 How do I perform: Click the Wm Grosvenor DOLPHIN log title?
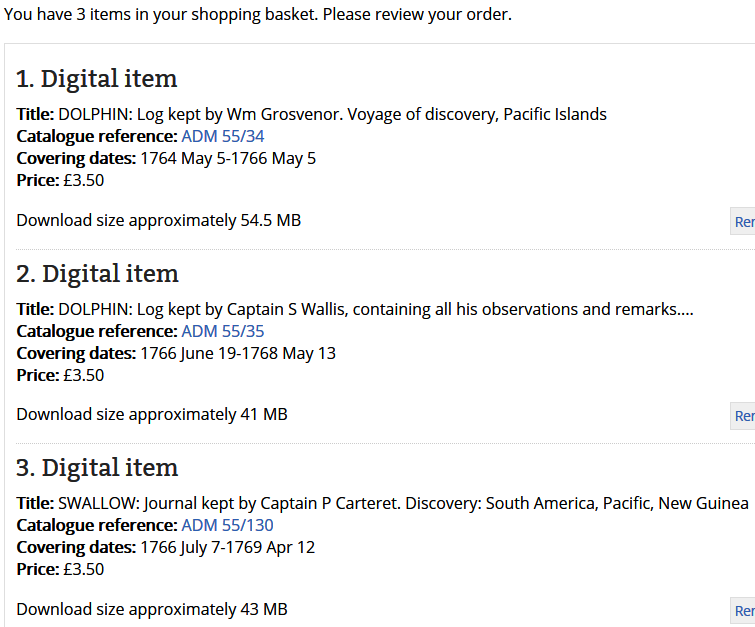(x=332, y=114)
